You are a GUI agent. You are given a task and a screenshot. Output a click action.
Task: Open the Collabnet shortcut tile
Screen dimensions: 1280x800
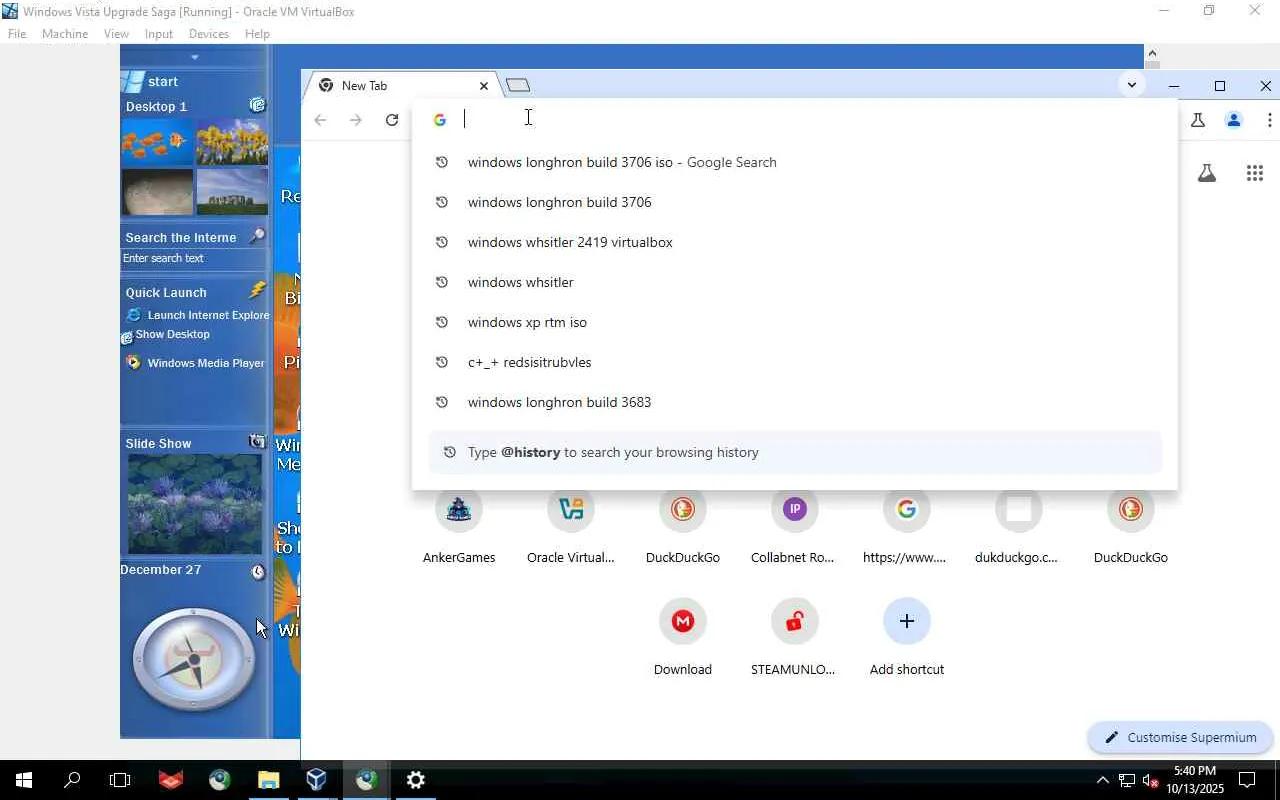794,525
